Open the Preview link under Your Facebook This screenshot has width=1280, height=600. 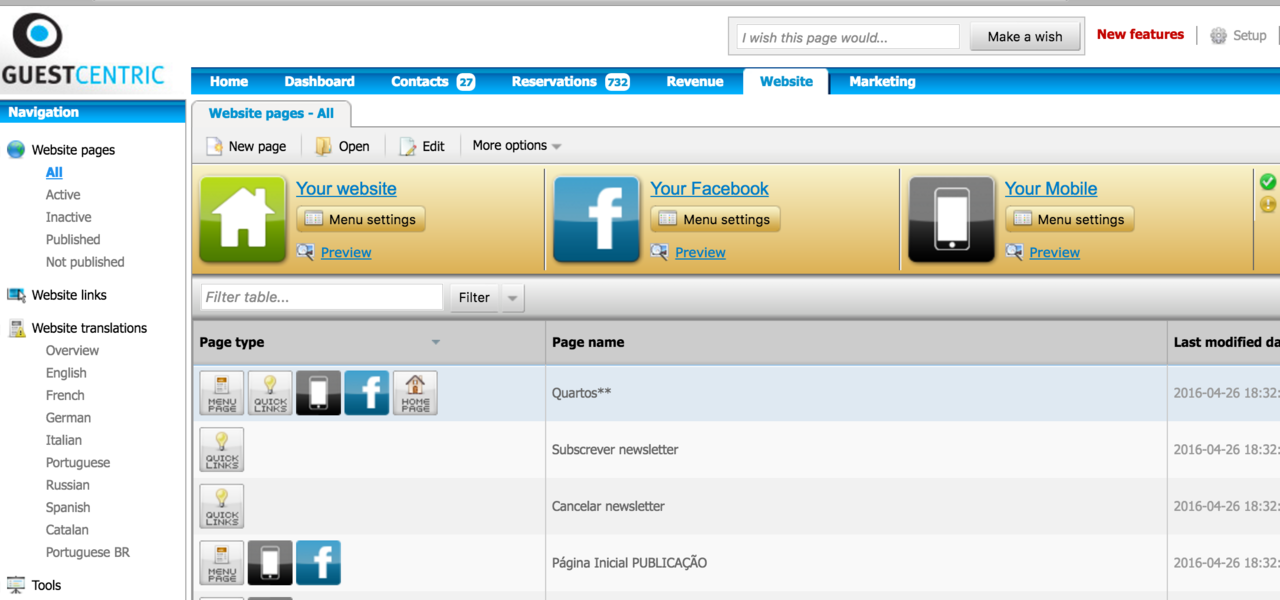(x=700, y=253)
